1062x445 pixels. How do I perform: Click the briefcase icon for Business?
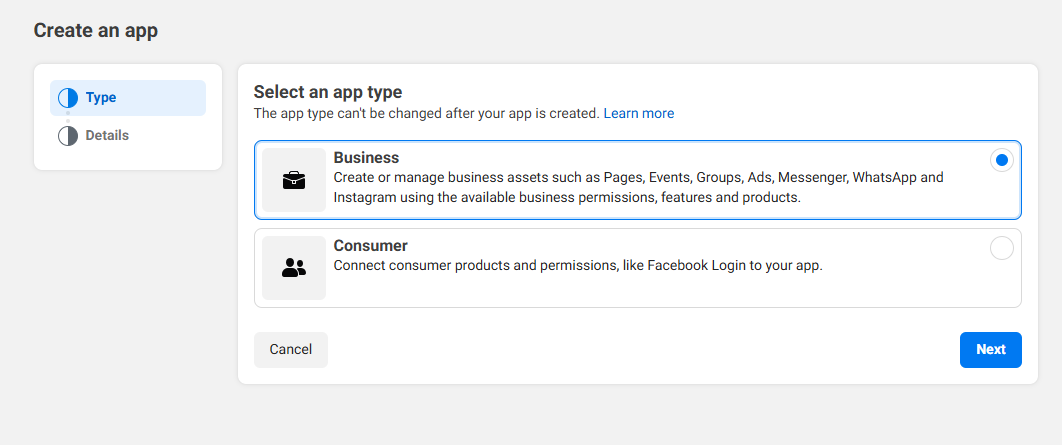[x=293, y=180]
